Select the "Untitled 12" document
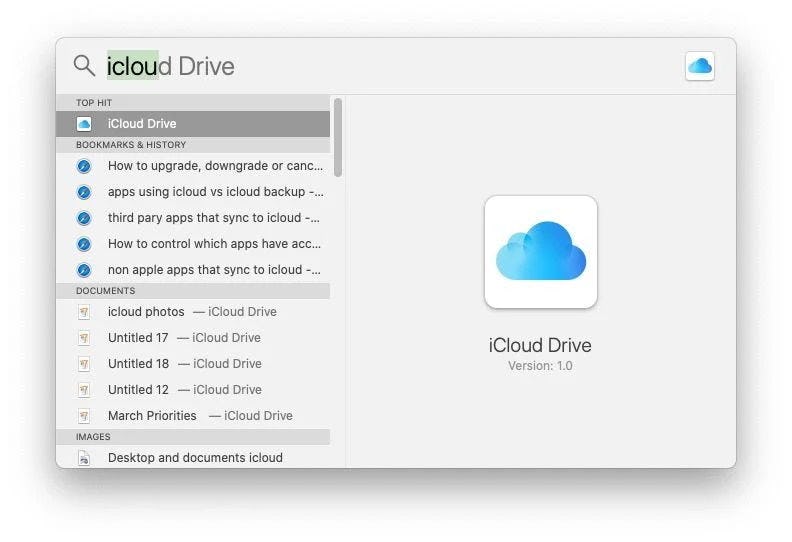The width and height of the screenshot is (792, 542). coord(192,390)
